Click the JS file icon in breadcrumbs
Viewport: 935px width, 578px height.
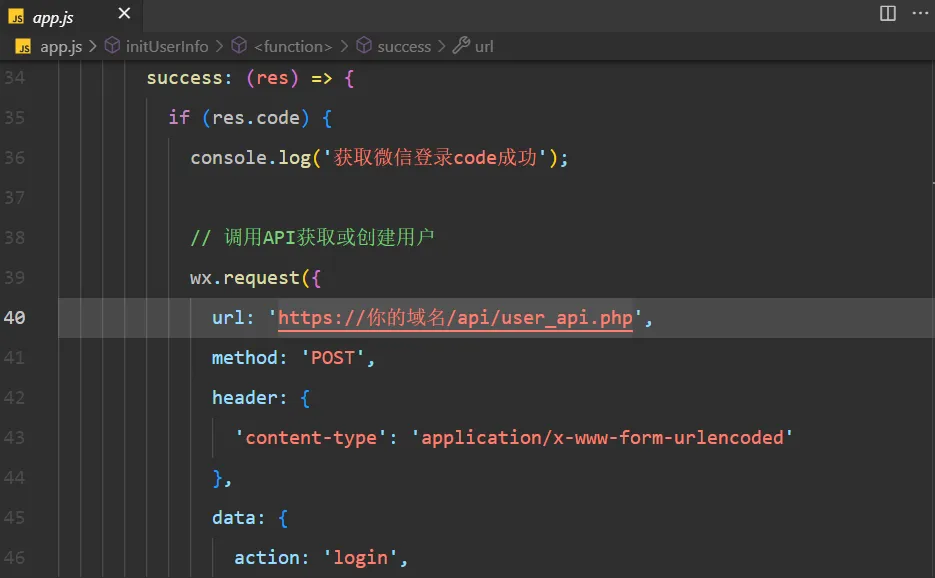(23, 46)
